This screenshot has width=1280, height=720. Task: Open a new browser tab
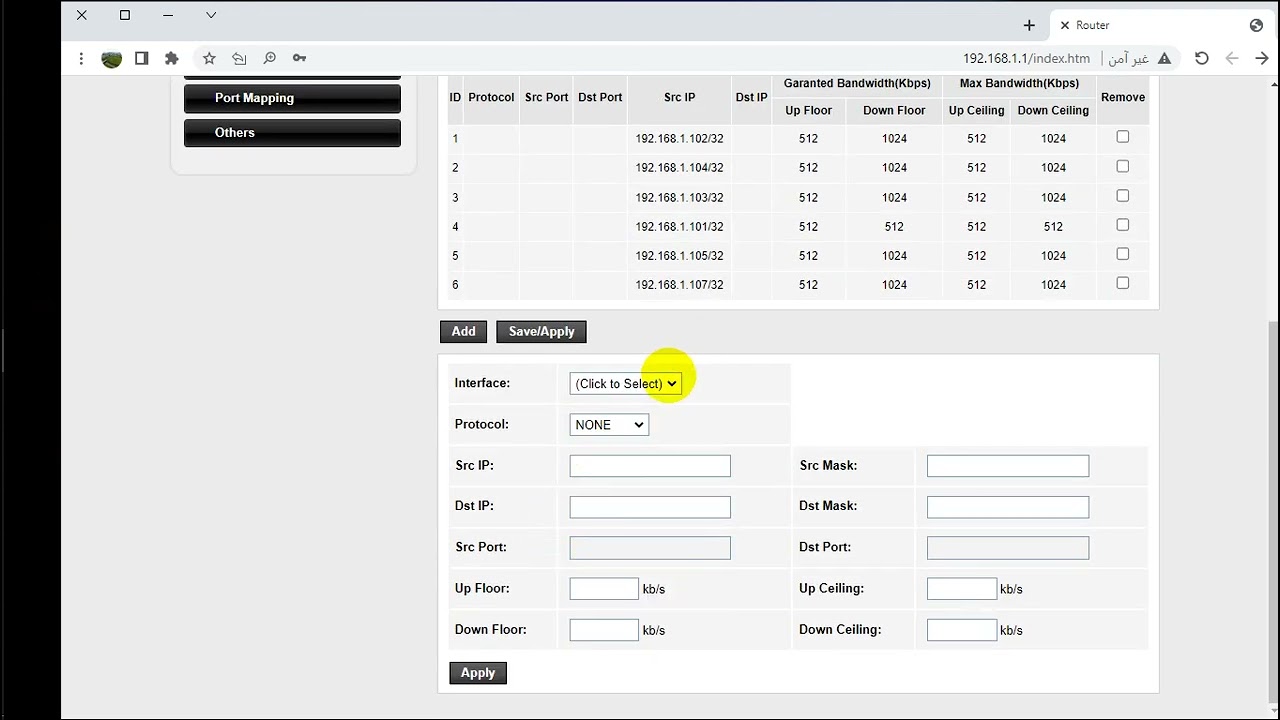(x=1029, y=25)
